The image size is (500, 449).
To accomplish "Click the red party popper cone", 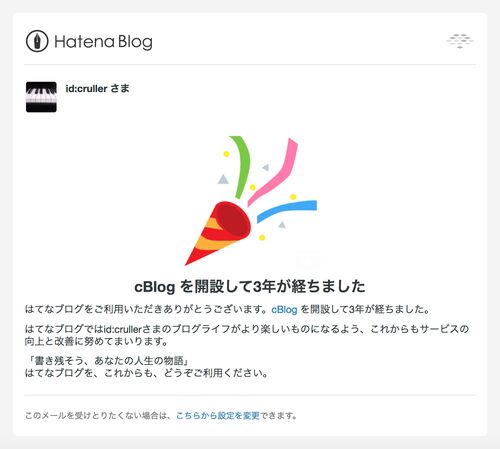I will point(218,232).
